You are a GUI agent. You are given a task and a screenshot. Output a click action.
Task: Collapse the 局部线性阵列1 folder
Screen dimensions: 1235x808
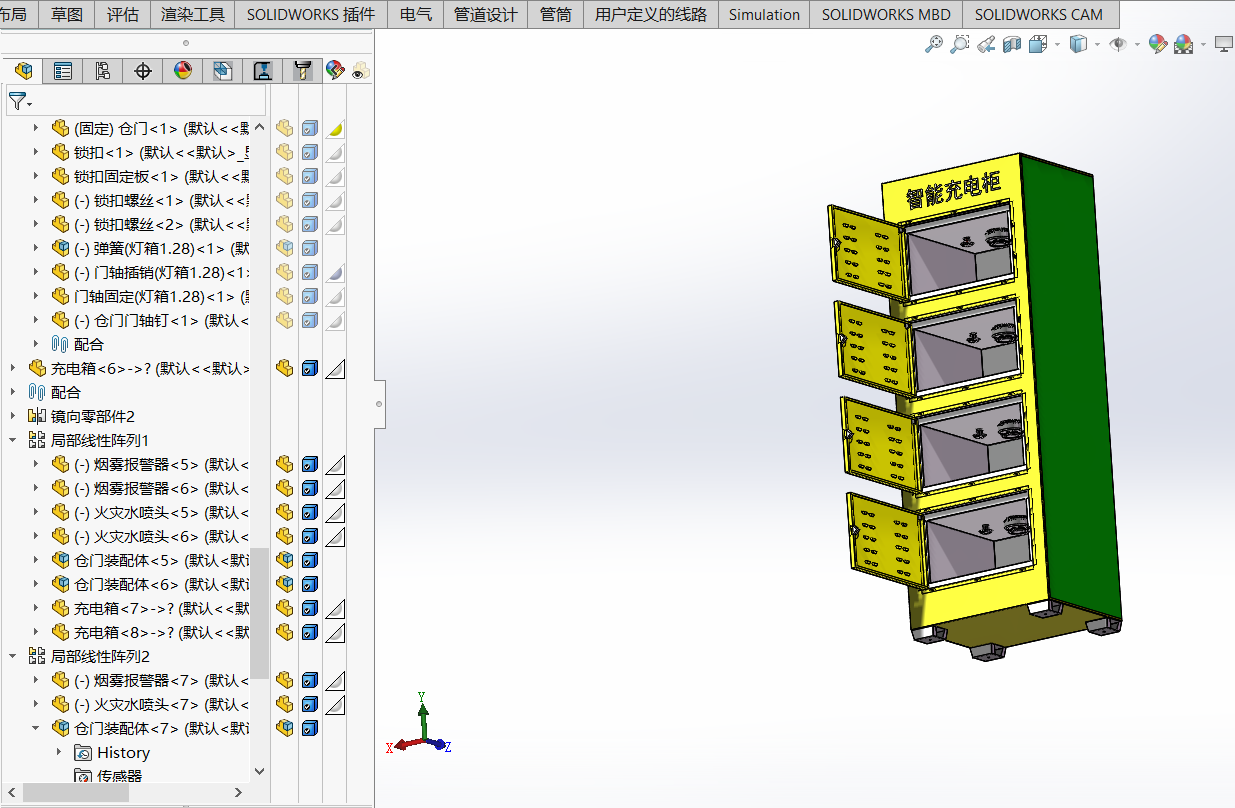pyautogui.click(x=13, y=440)
